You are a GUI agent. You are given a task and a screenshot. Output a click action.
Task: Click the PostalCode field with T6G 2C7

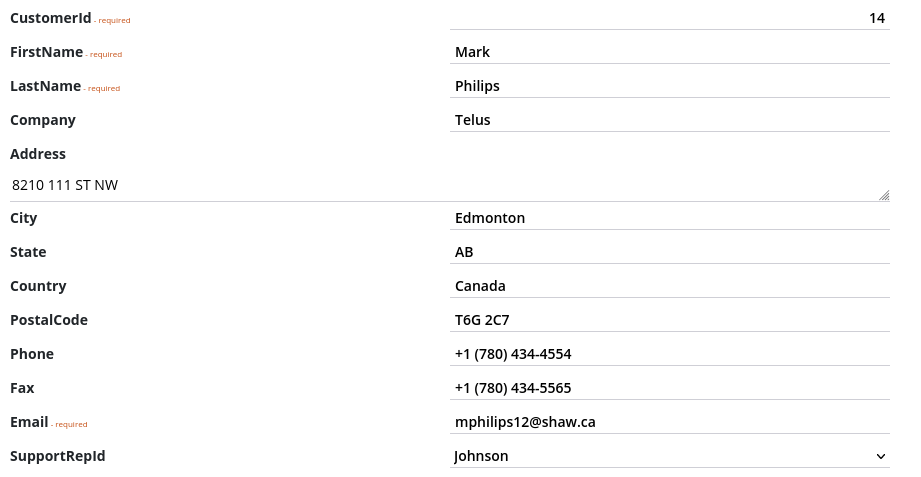point(670,321)
